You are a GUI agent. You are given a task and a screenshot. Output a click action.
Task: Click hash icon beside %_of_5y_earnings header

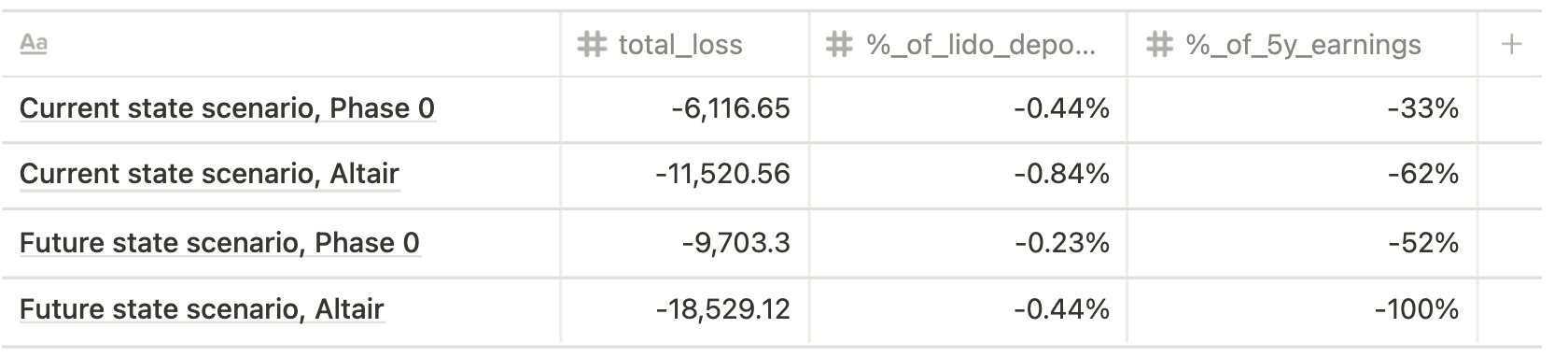click(1159, 44)
